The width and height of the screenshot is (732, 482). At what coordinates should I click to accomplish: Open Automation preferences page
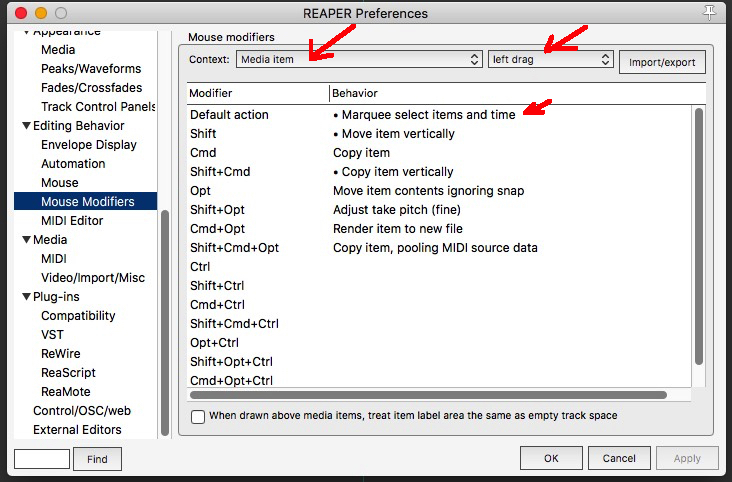point(73,164)
